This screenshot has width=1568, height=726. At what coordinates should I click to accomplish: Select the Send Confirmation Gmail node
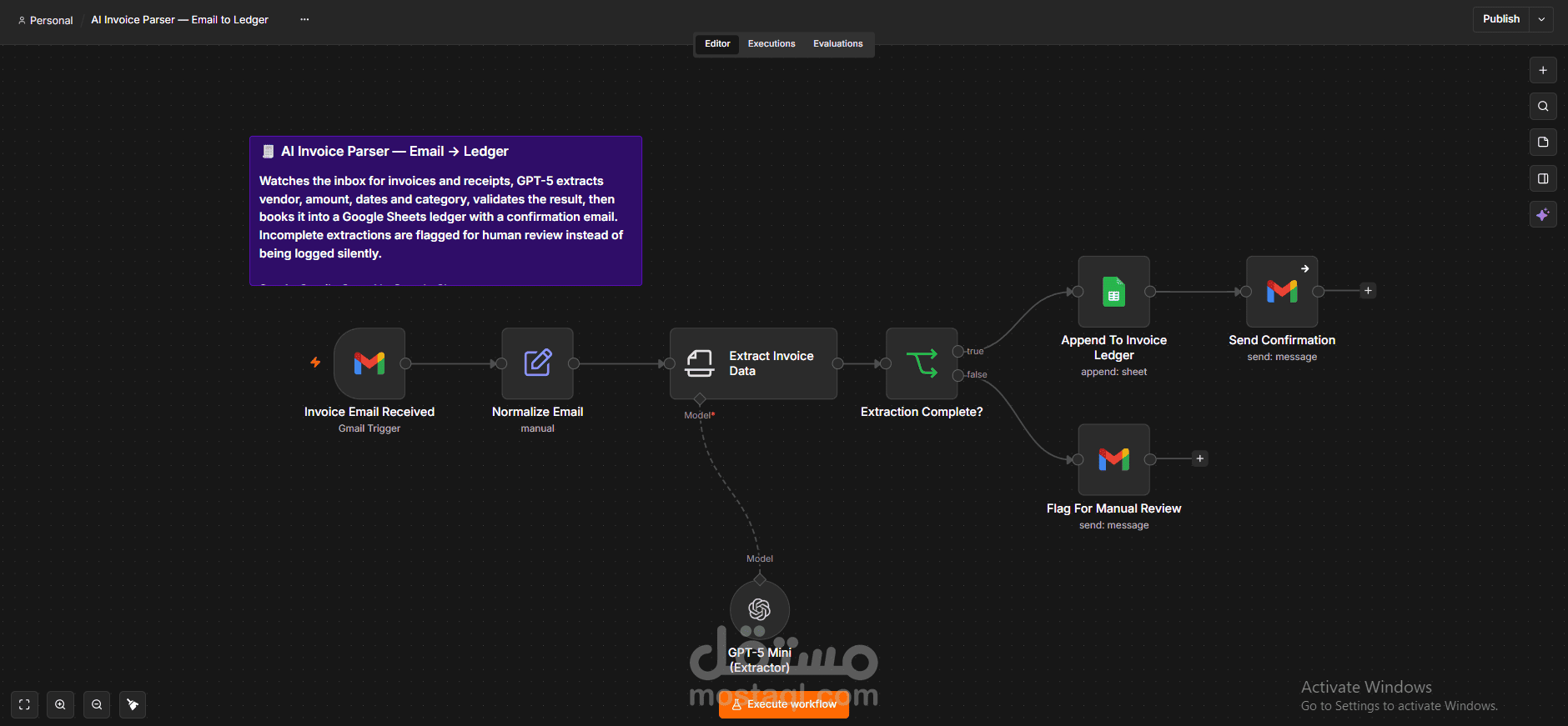pyautogui.click(x=1282, y=292)
